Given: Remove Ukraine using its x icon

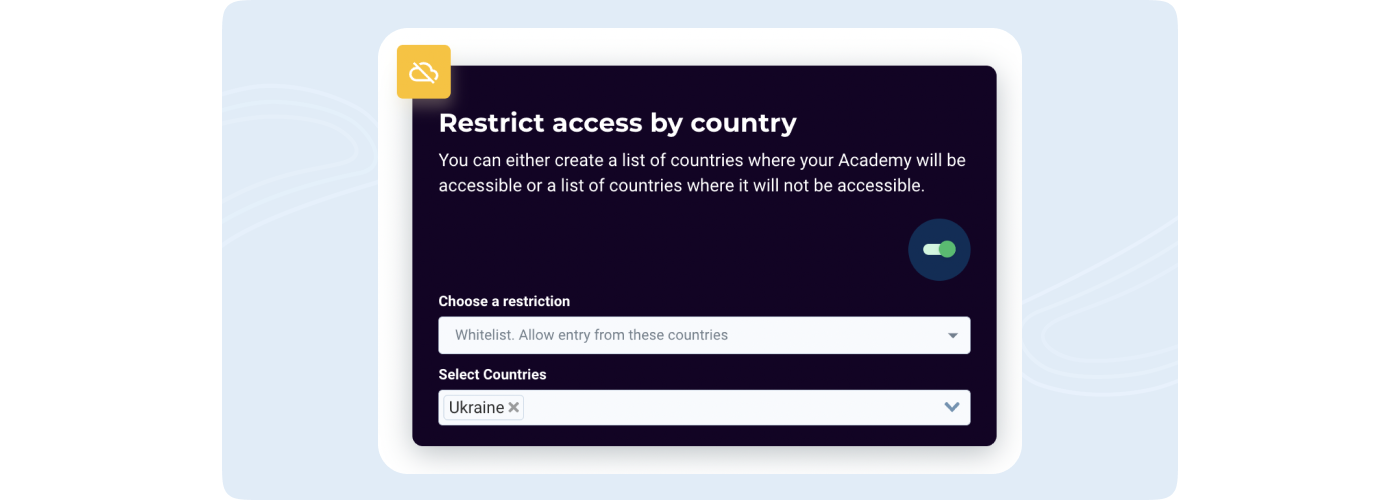Looking at the screenshot, I should (x=513, y=407).
